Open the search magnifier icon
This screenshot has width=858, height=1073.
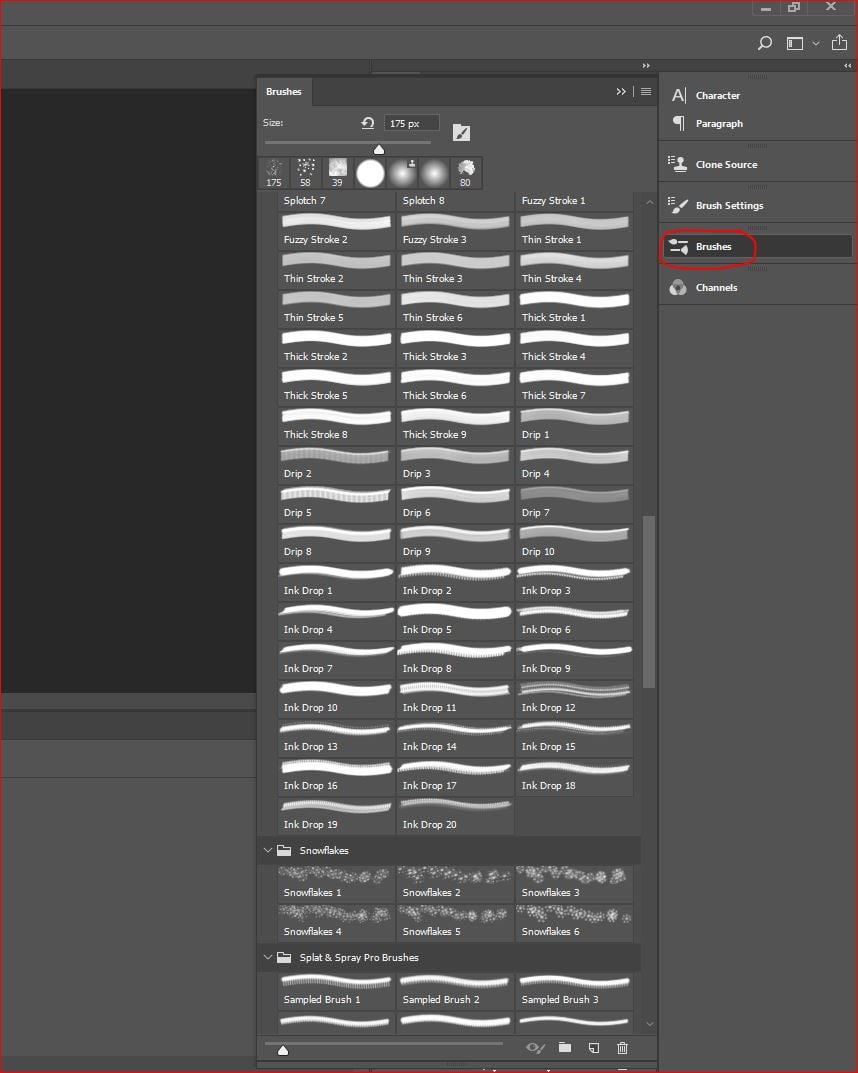pos(765,43)
